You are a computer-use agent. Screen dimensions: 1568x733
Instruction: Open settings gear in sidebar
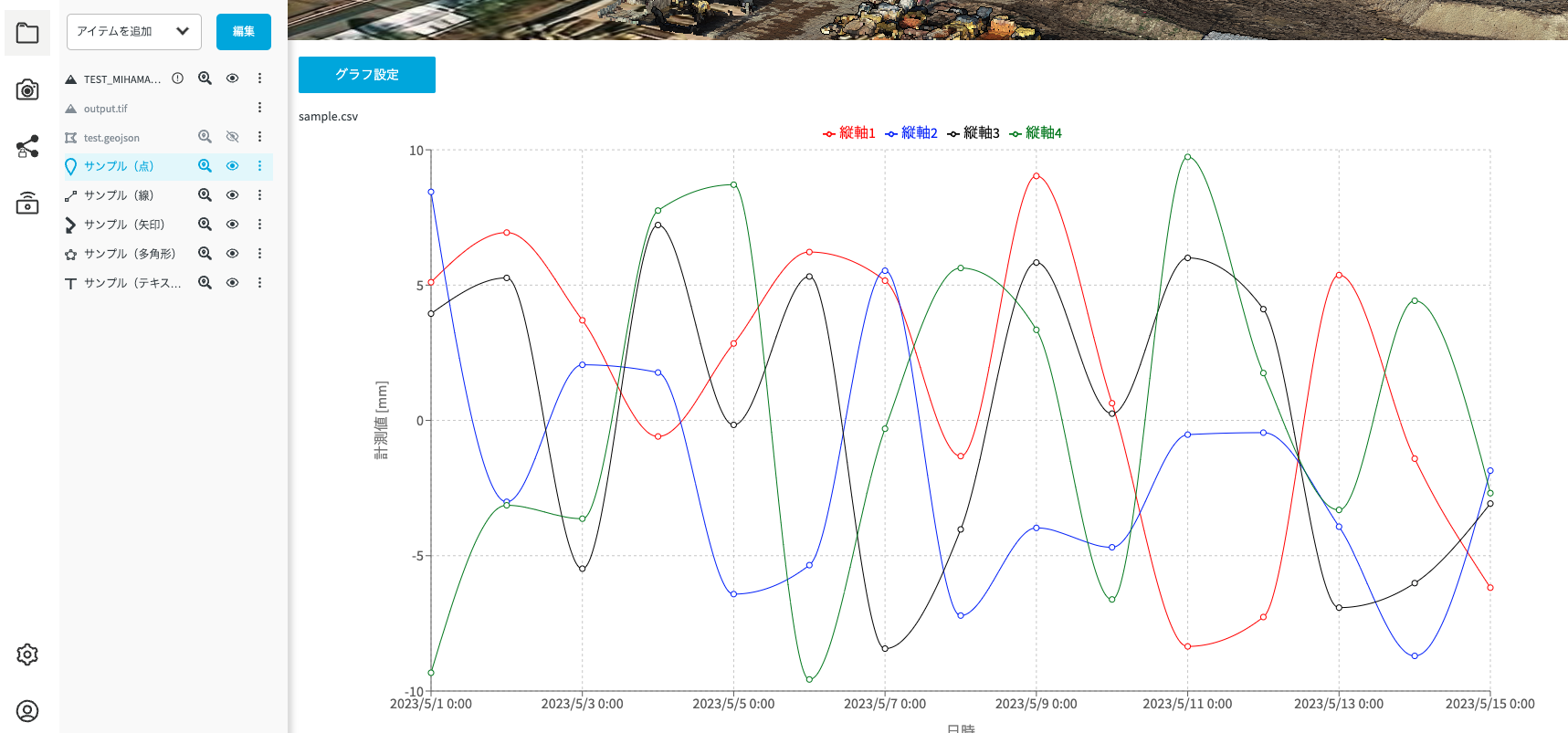click(27, 654)
